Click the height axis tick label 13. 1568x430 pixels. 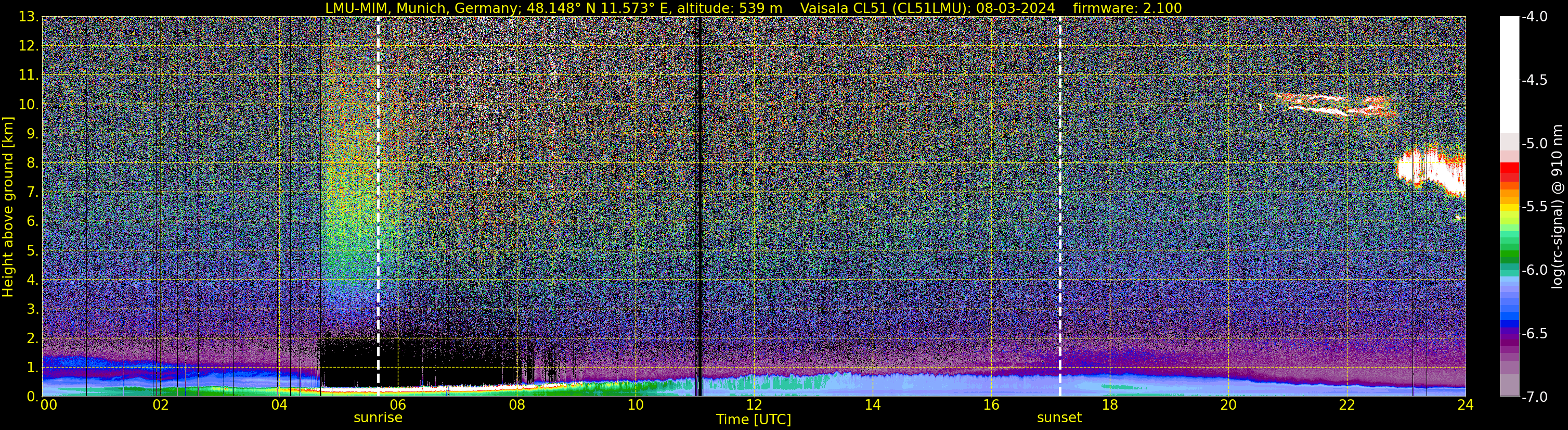click(29, 17)
